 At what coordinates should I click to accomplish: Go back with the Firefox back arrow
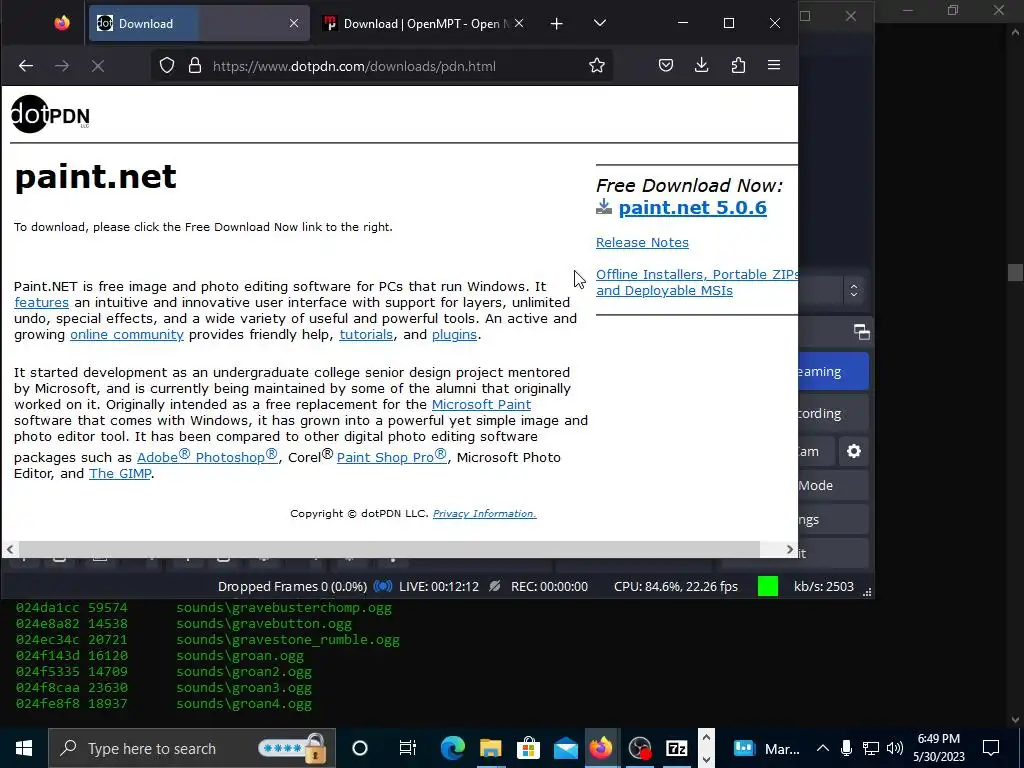click(25, 65)
